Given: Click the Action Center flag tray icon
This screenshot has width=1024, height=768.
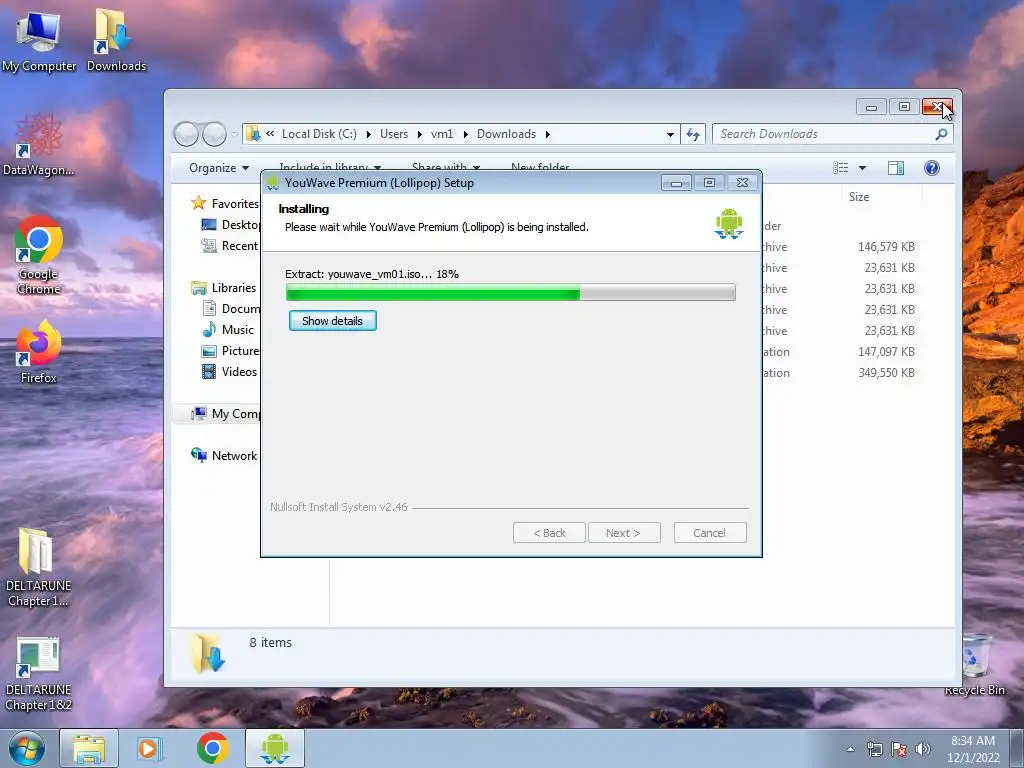Looking at the screenshot, I should tap(899, 749).
